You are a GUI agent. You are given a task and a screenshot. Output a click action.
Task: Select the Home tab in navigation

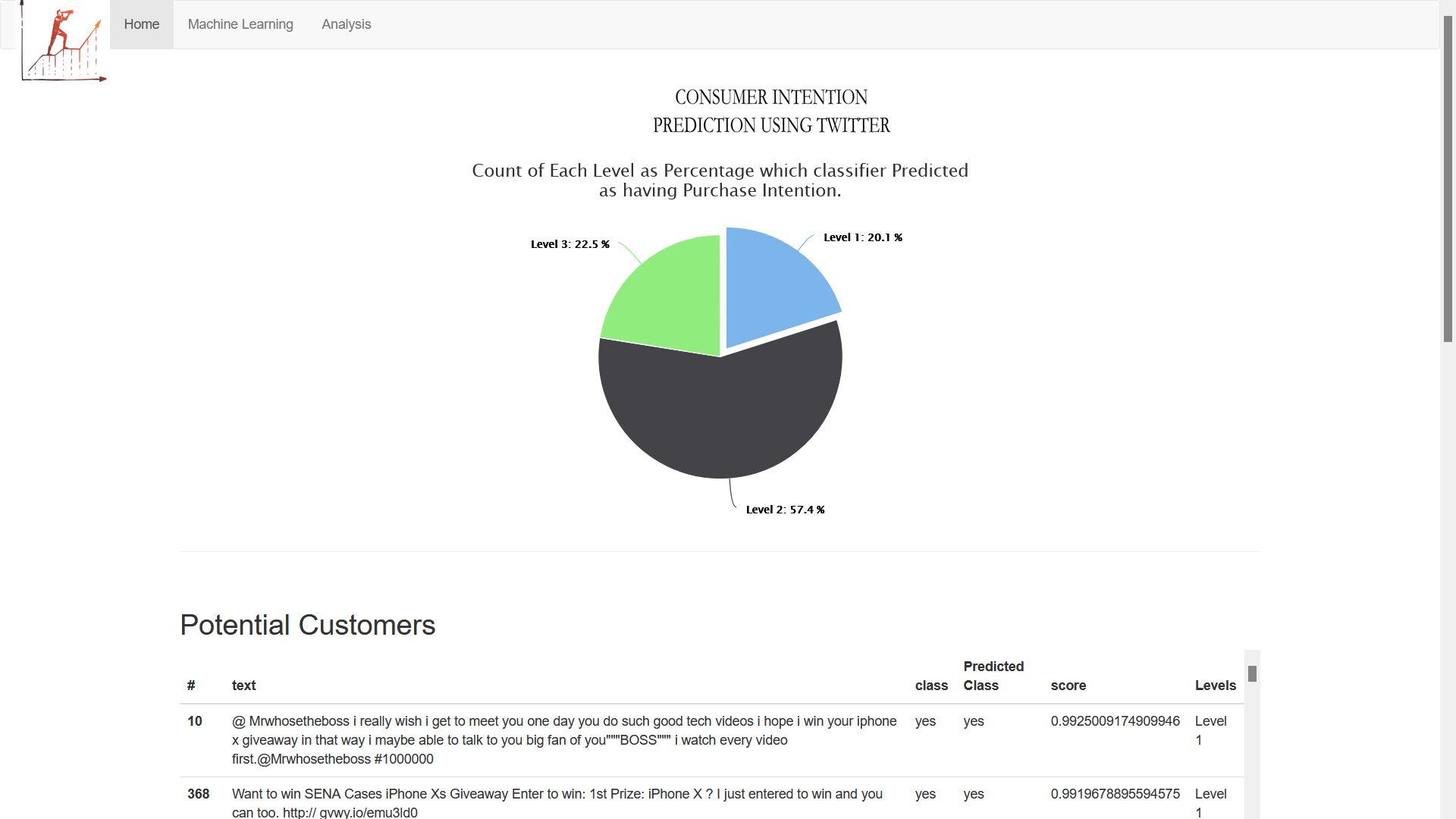pyautogui.click(x=141, y=24)
